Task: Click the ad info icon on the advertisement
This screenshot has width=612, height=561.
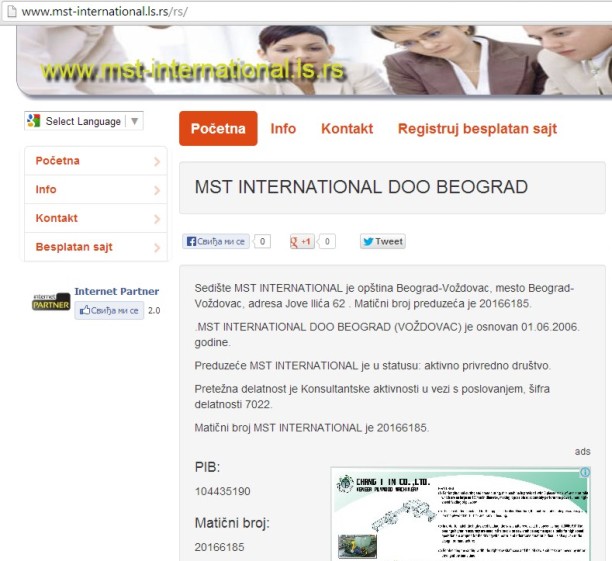Action: coord(585,472)
